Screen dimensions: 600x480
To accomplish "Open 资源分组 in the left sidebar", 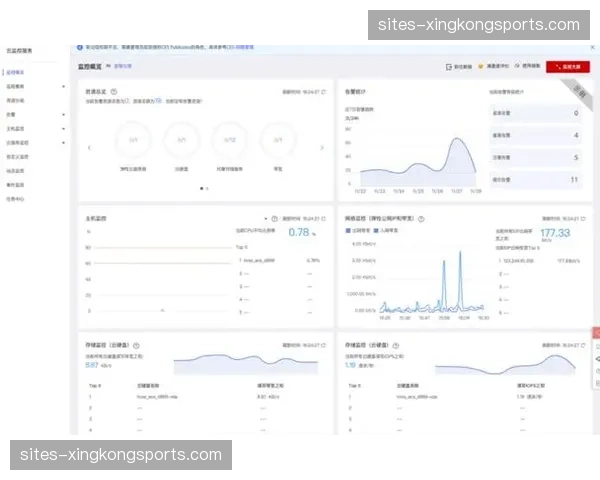I will pyautogui.click(x=18, y=100).
